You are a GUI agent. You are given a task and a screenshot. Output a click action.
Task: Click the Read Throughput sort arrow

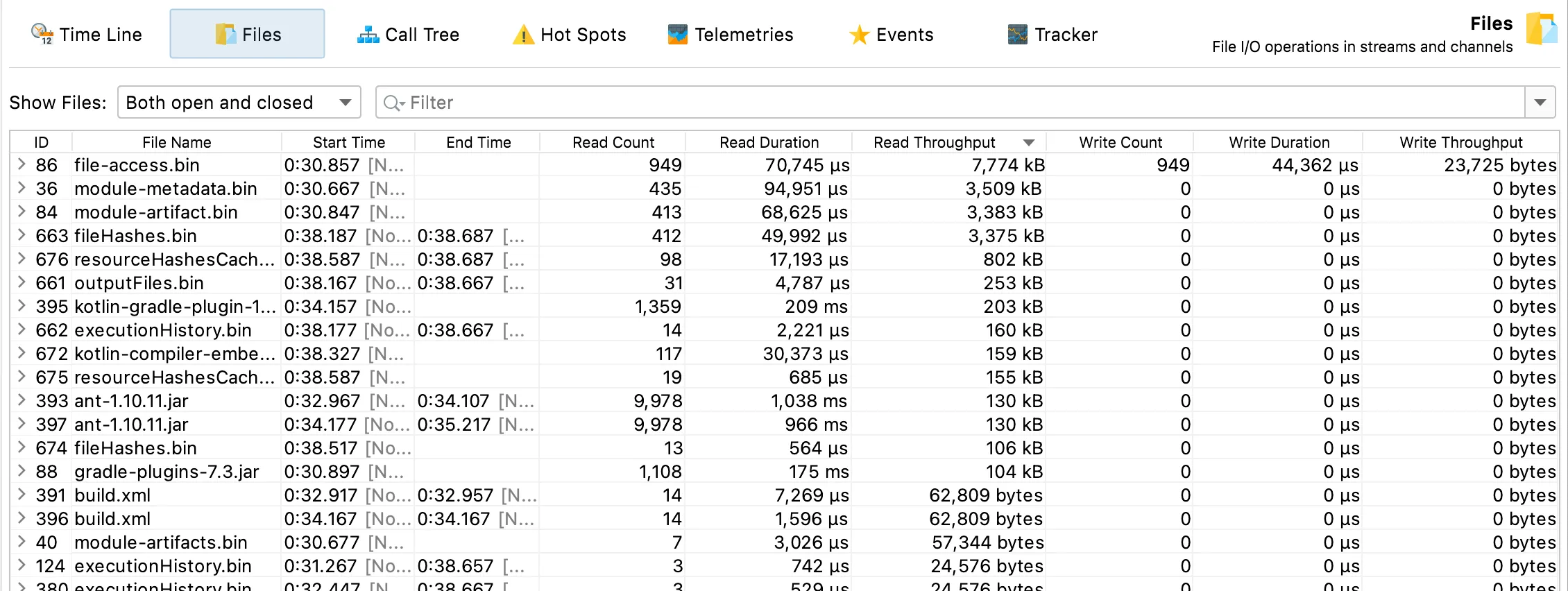(1029, 142)
